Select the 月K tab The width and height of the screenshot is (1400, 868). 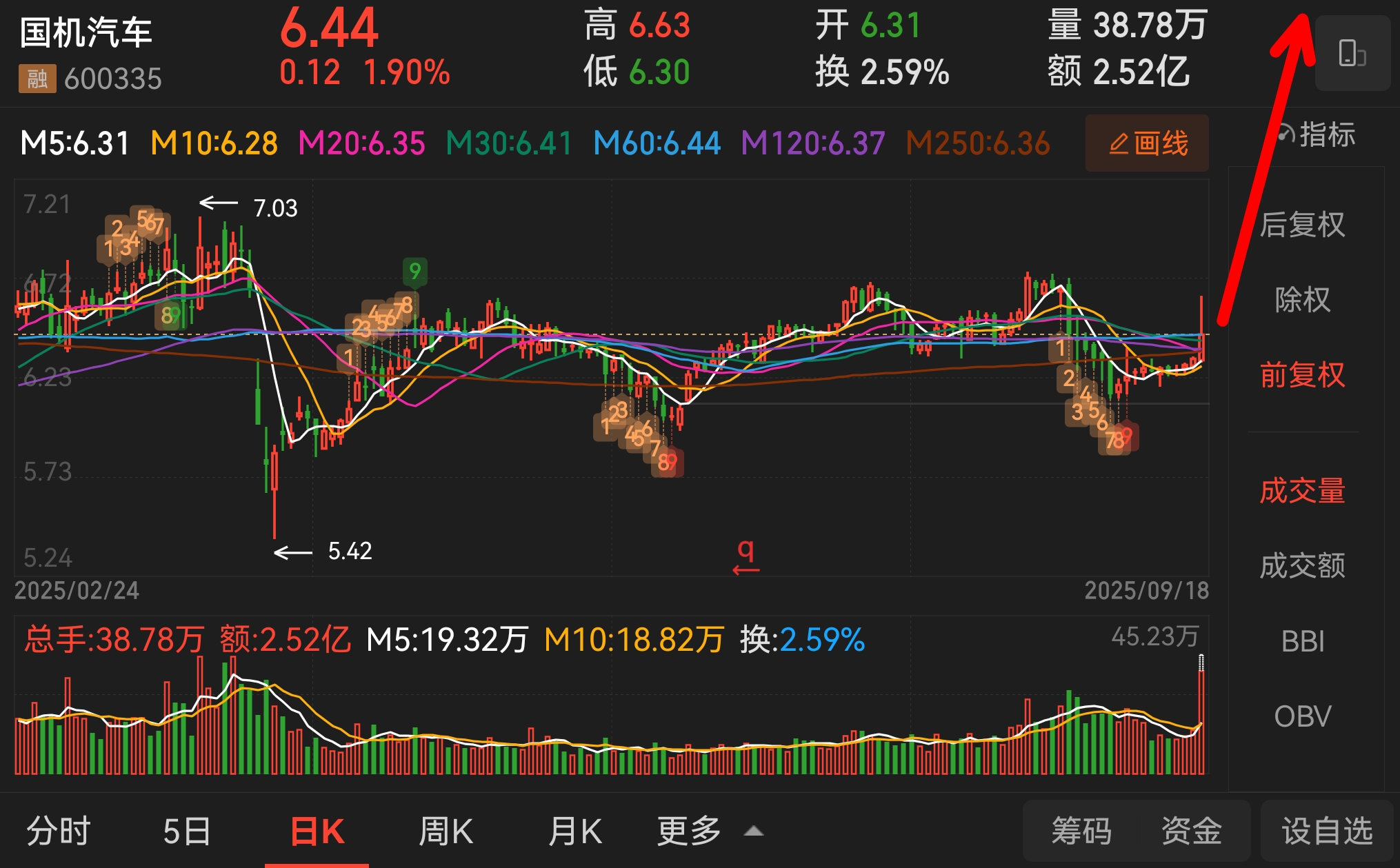(x=574, y=831)
